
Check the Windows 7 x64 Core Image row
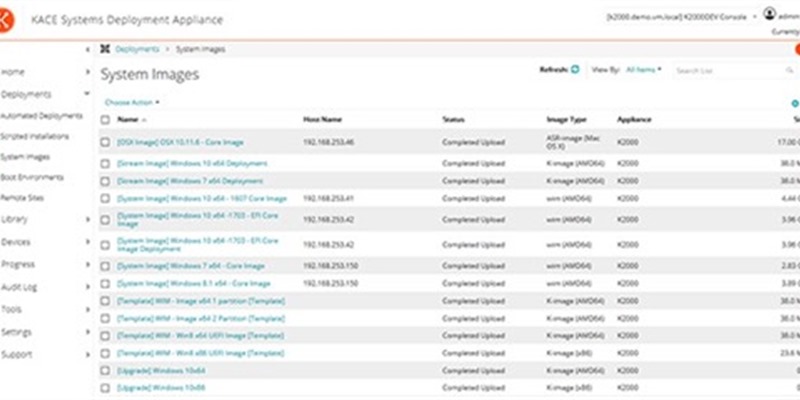pyautogui.click(x=105, y=266)
